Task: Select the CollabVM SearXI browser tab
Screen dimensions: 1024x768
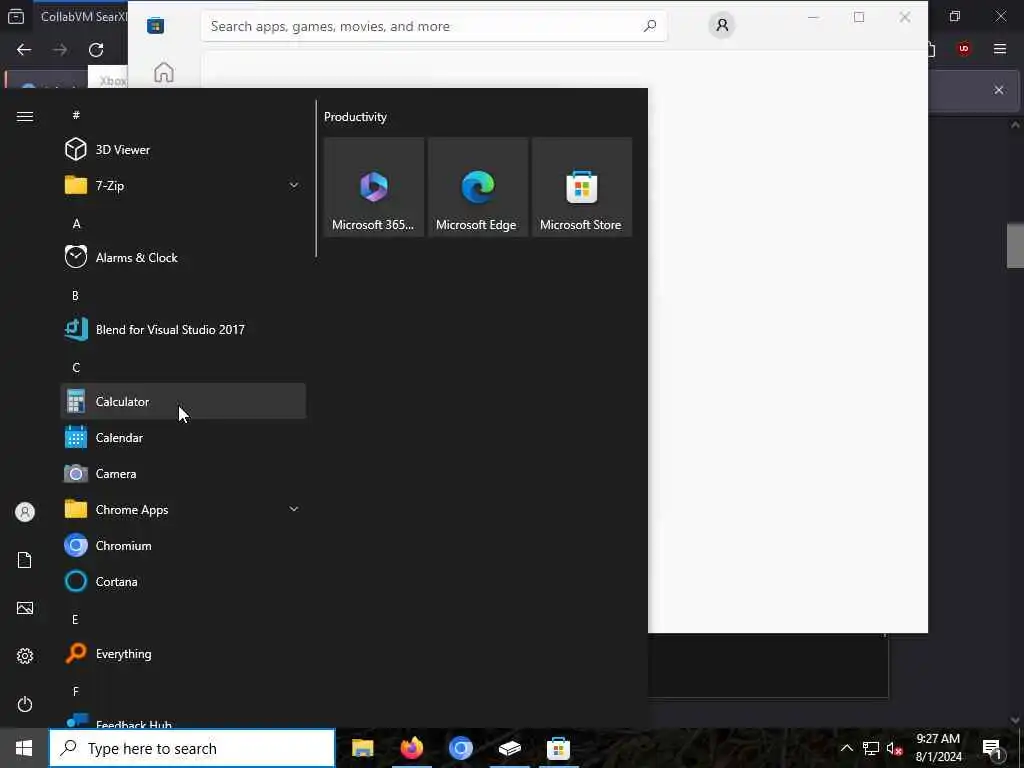Action: [x=84, y=16]
